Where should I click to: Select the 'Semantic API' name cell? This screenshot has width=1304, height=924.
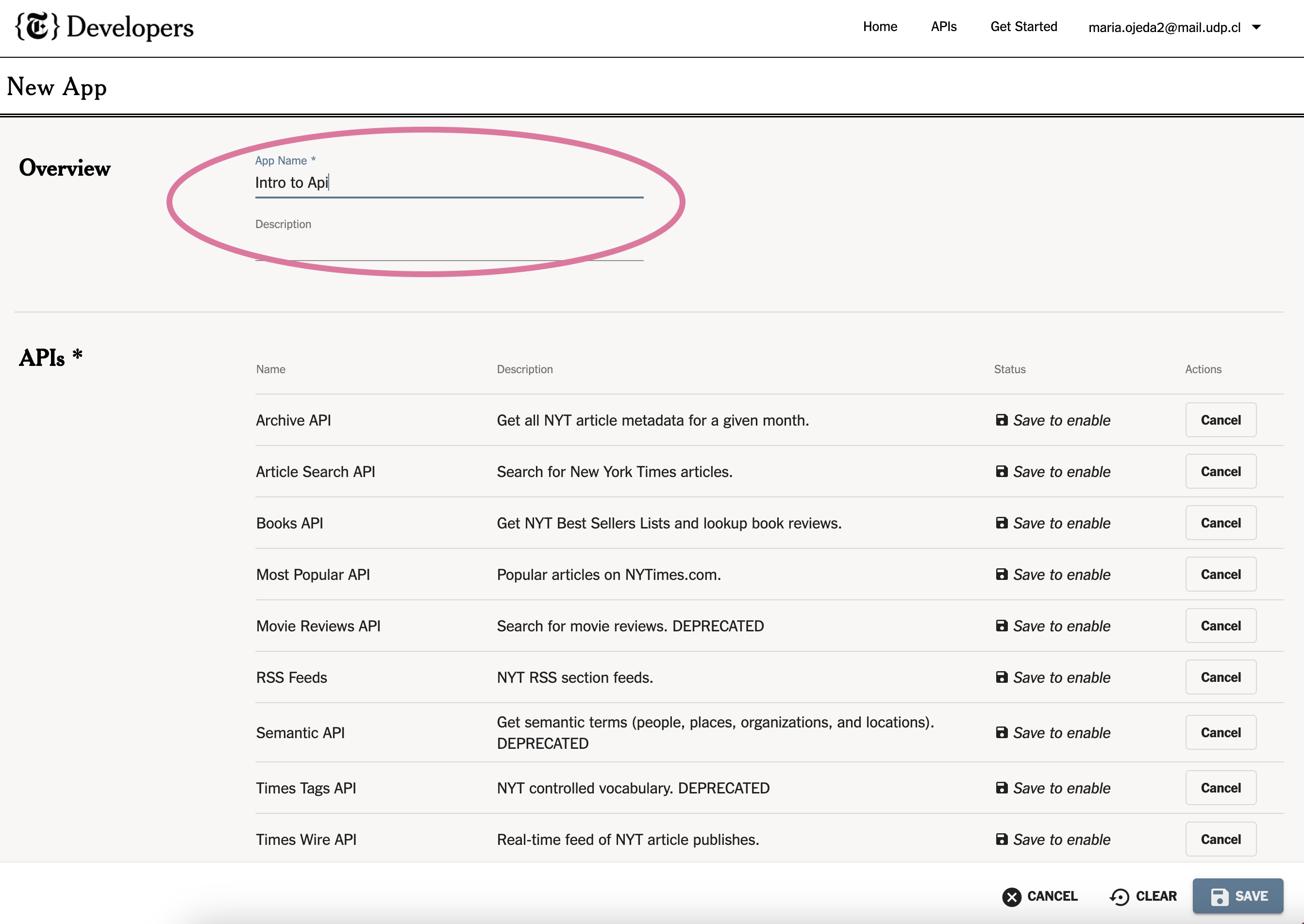pos(300,732)
